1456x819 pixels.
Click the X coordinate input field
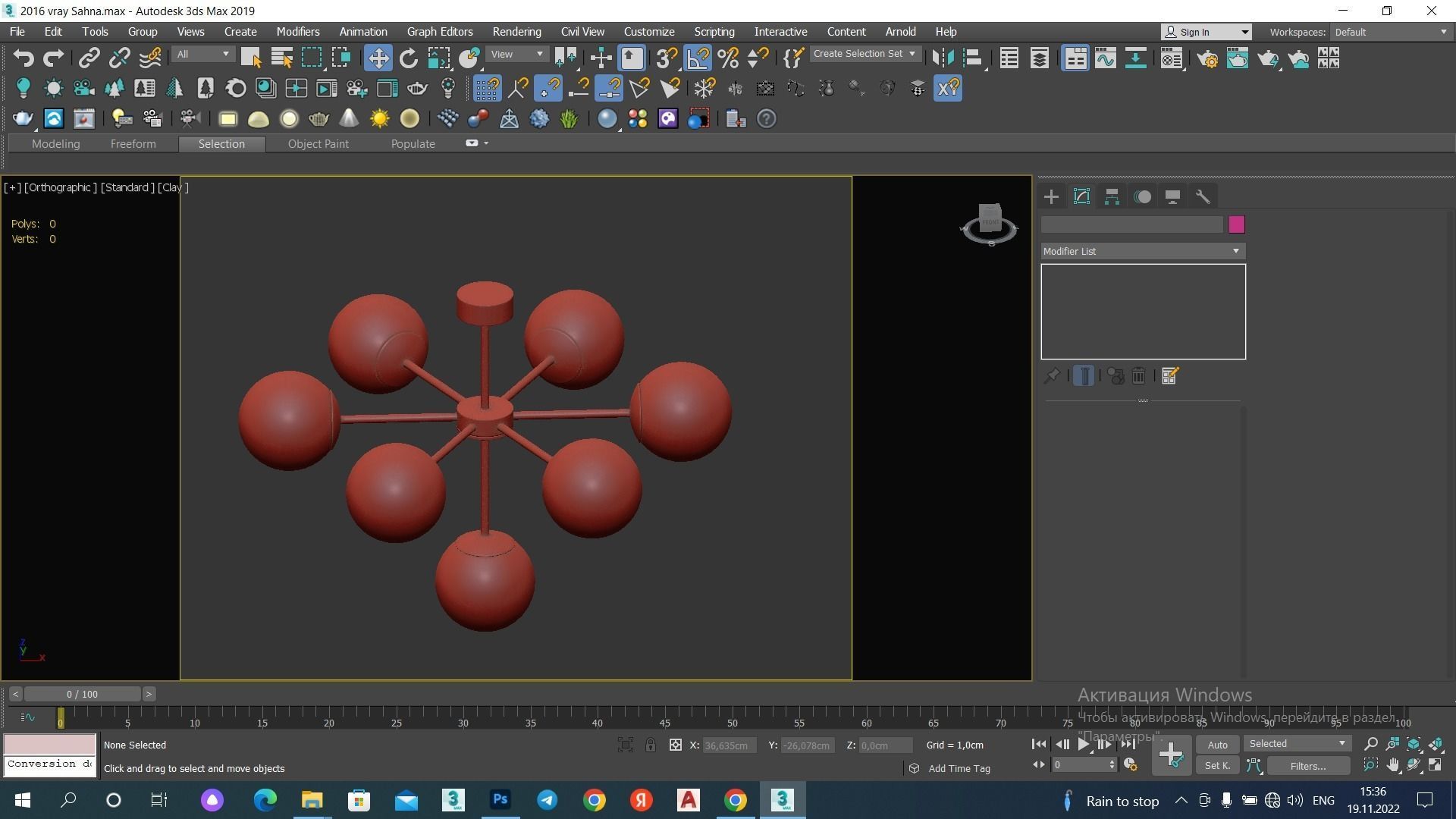(728, 746)
